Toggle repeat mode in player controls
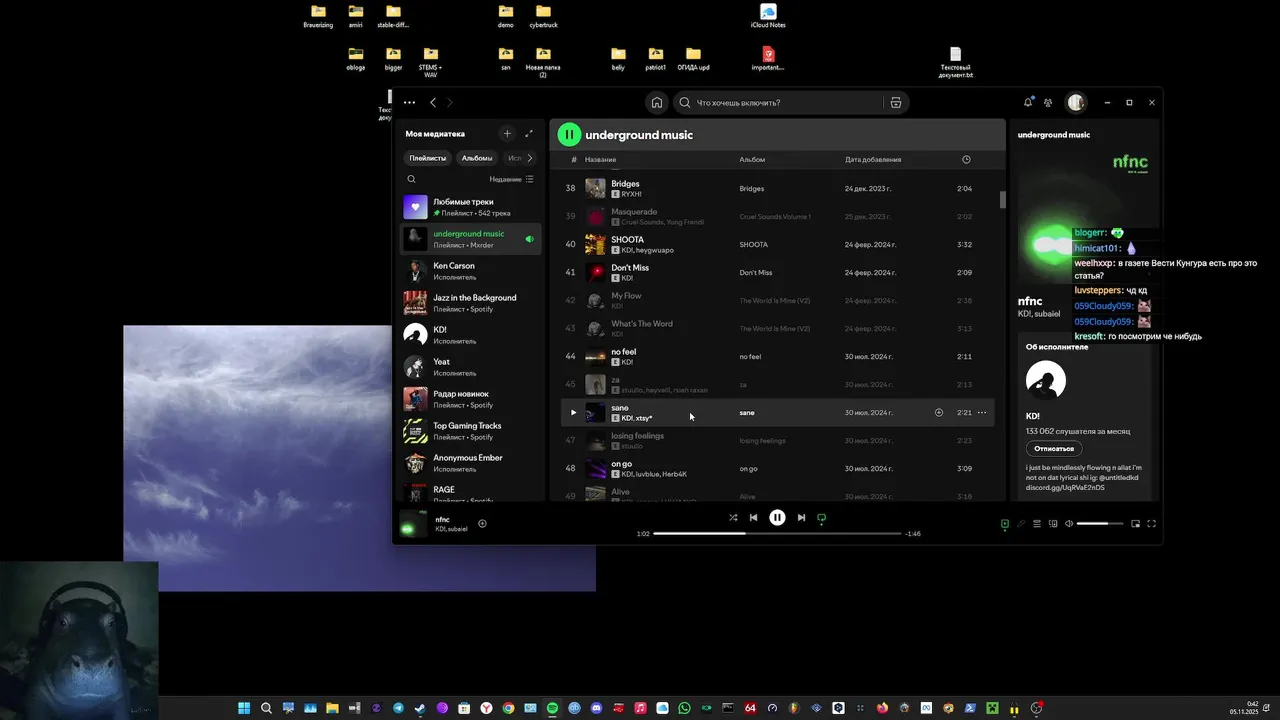 pyautogui.click(x=822, y=518)
